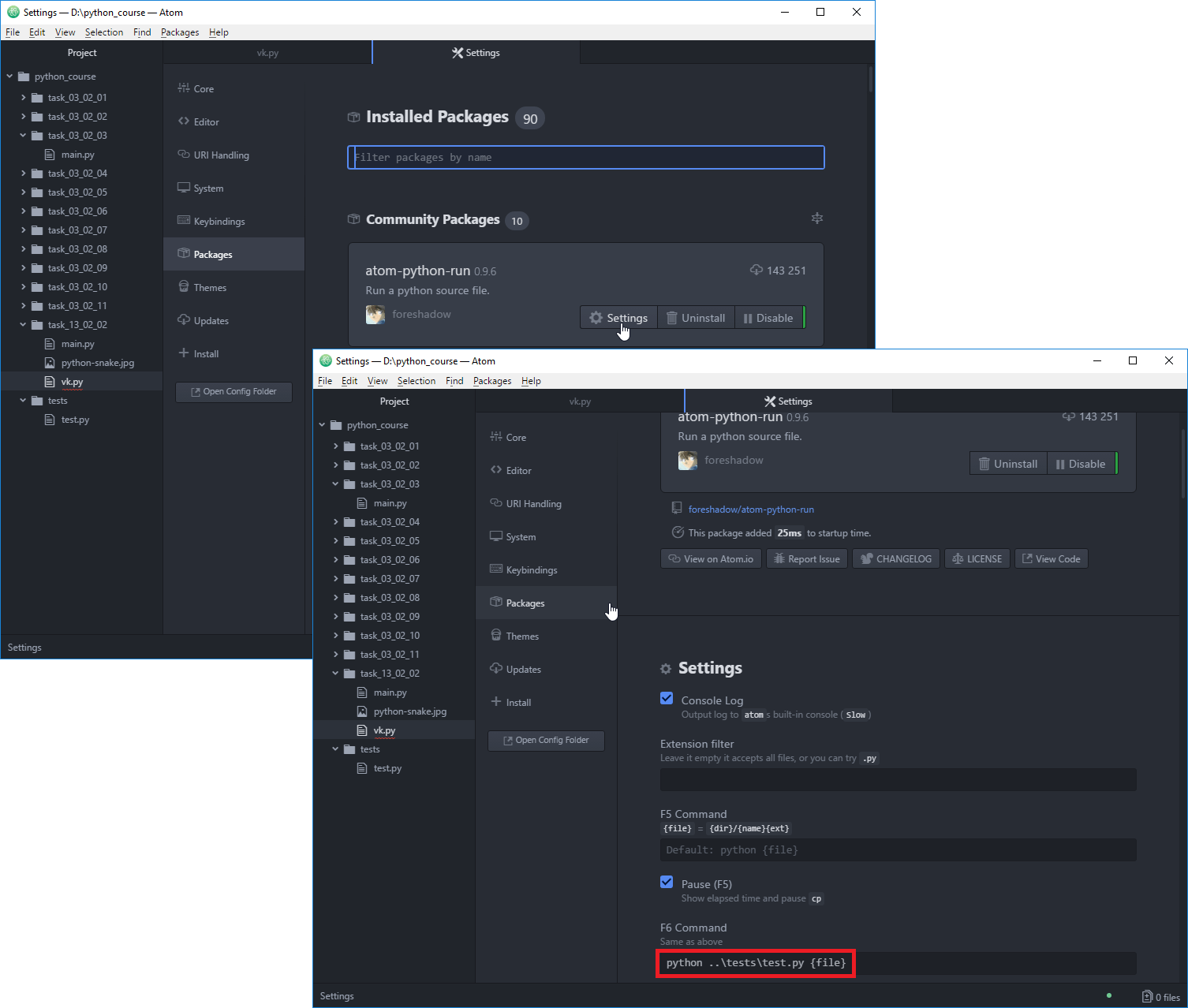Open python-snake.jpg image file in front window
The image size is (1188, 1008).
coord(409,711)
